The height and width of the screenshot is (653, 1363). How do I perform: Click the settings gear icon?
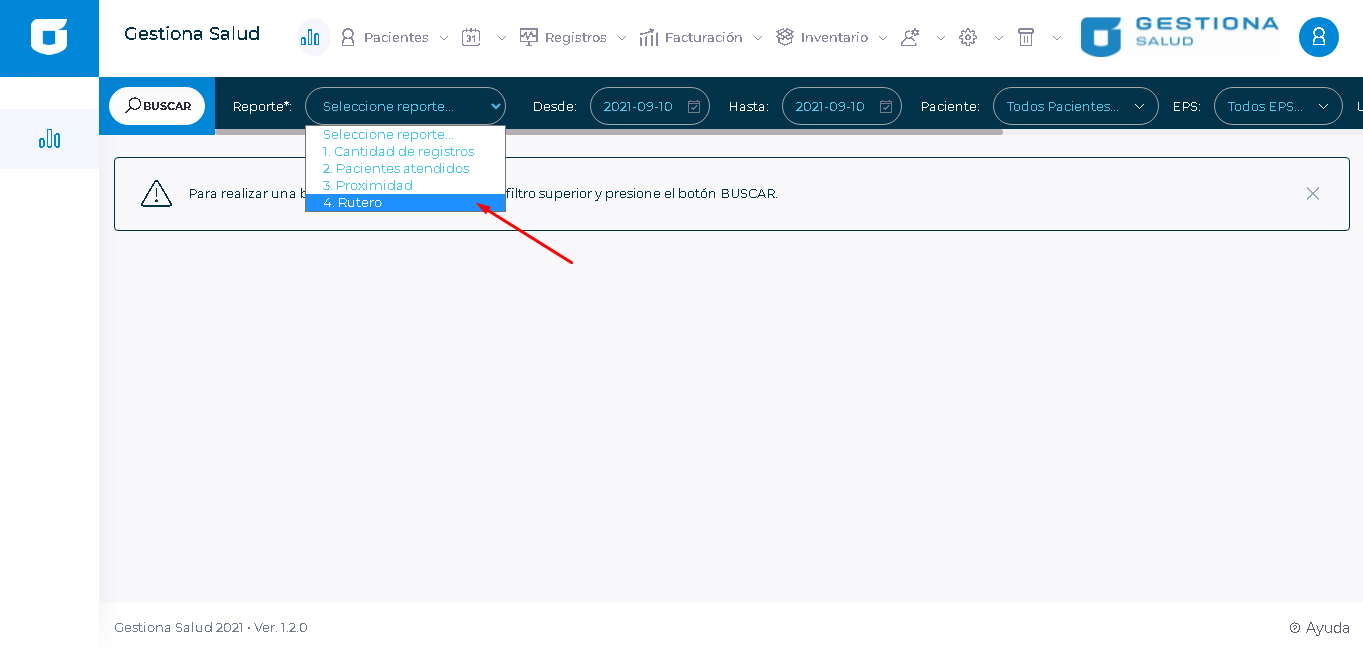tap(967, 37)
